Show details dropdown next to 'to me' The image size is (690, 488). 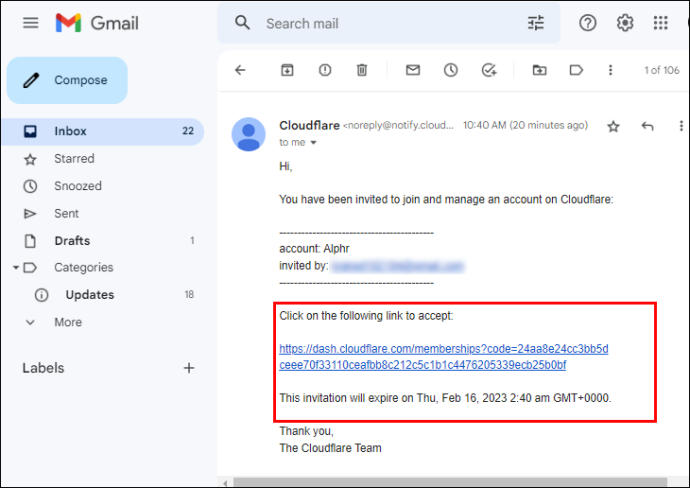[313, 143]
